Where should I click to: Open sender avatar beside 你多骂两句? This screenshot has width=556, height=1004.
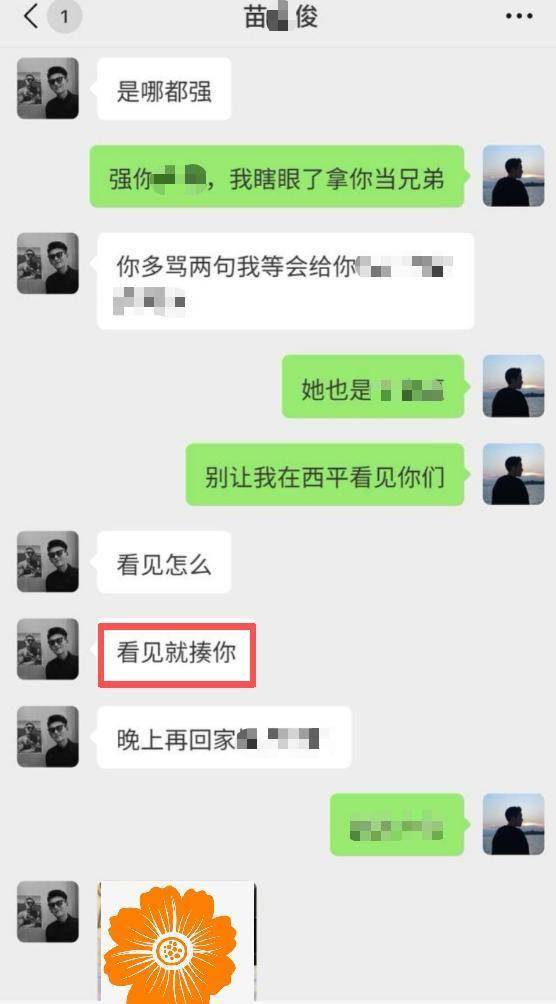coord(47,263)
